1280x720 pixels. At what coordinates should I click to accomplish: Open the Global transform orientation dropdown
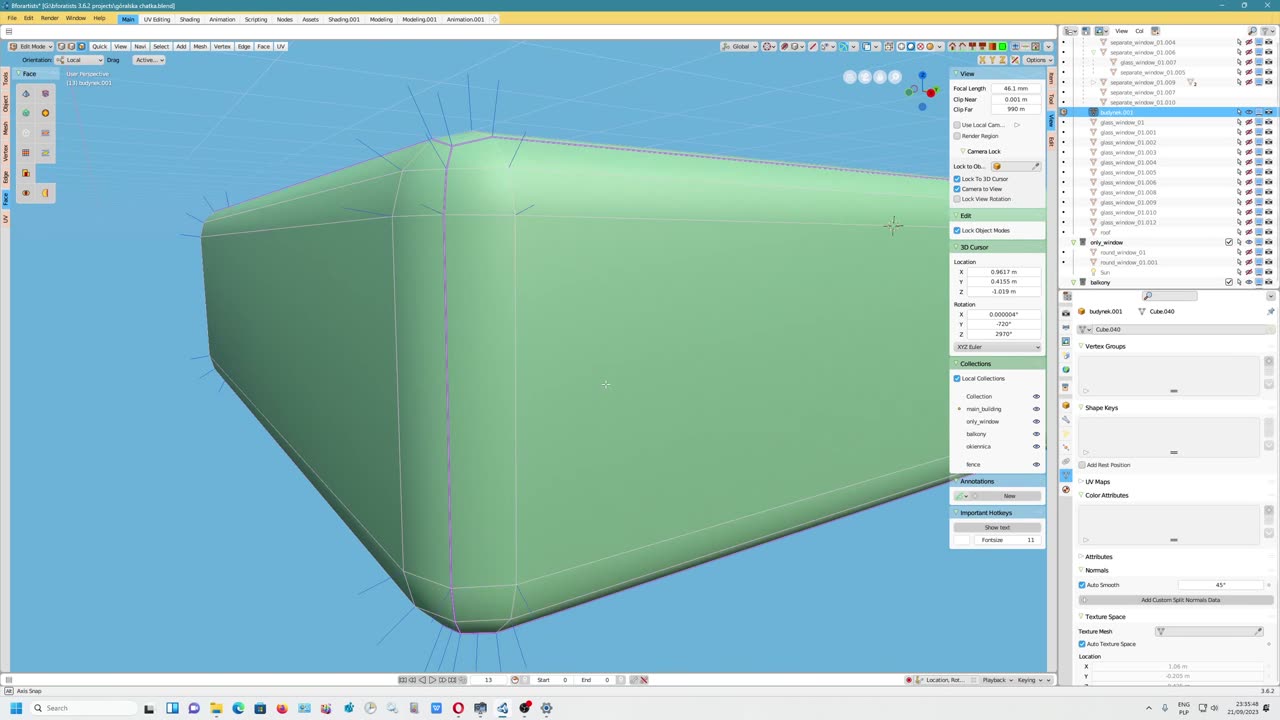point(740,46)
